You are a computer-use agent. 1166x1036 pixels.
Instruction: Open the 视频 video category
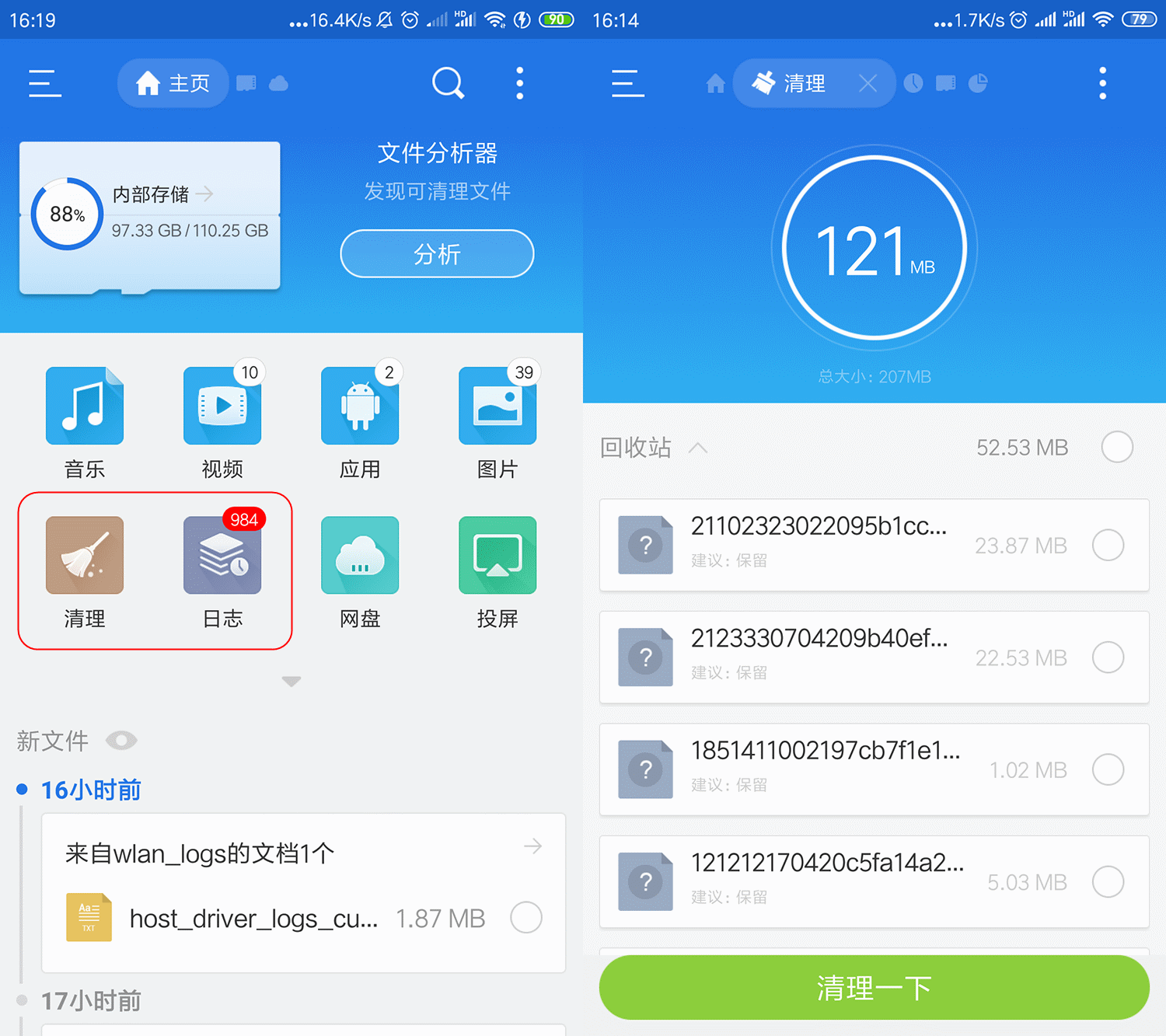pyautogui.click(x=222, y=406)
